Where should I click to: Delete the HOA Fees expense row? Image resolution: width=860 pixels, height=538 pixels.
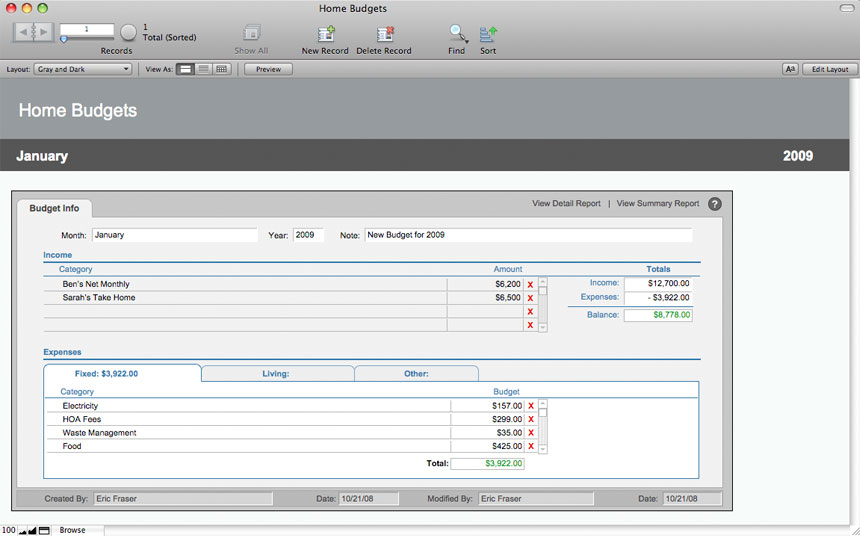(531, 419)
